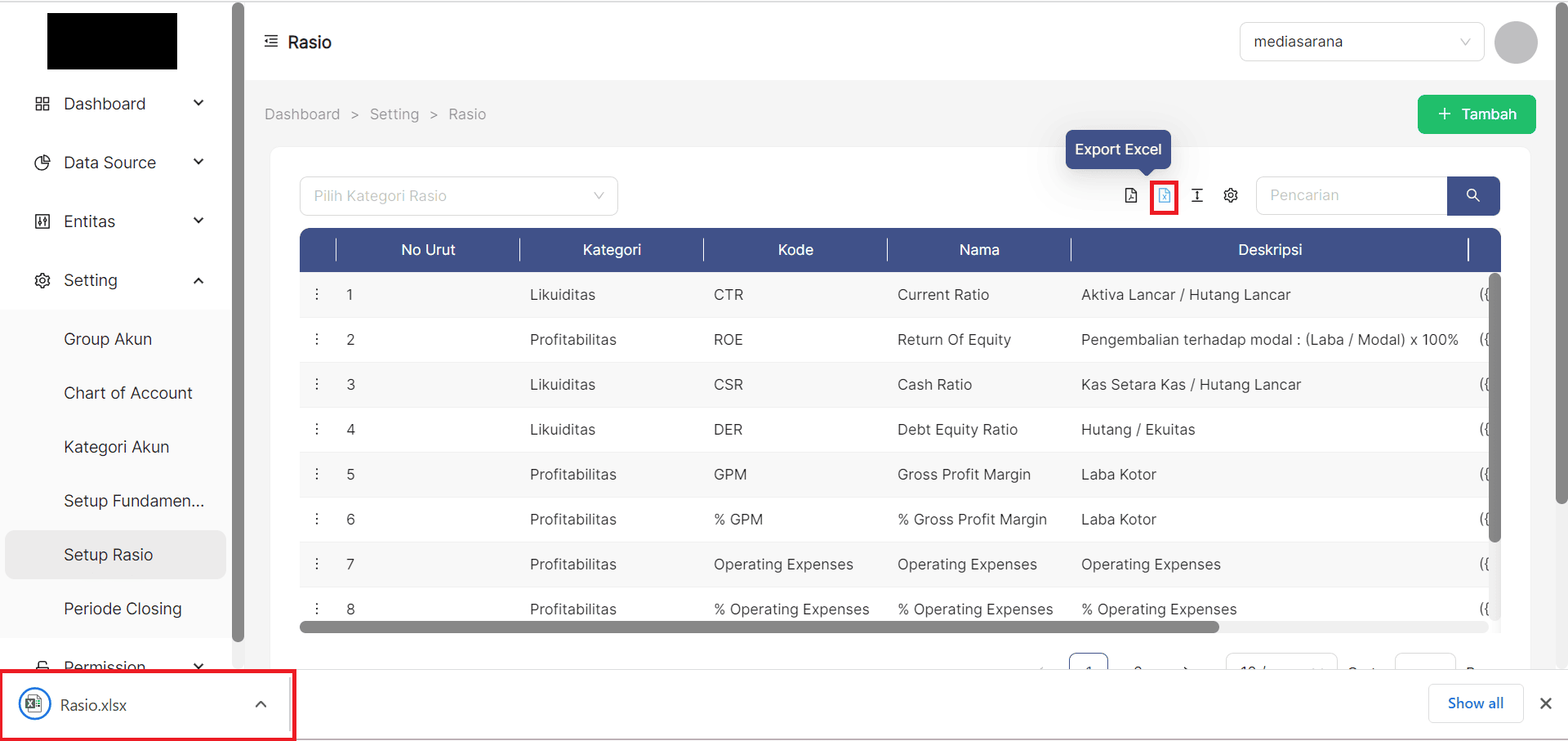Click the Permission lock icon in sidebar
This screenshot has width=1568, height=741.
tap(42, 666)
